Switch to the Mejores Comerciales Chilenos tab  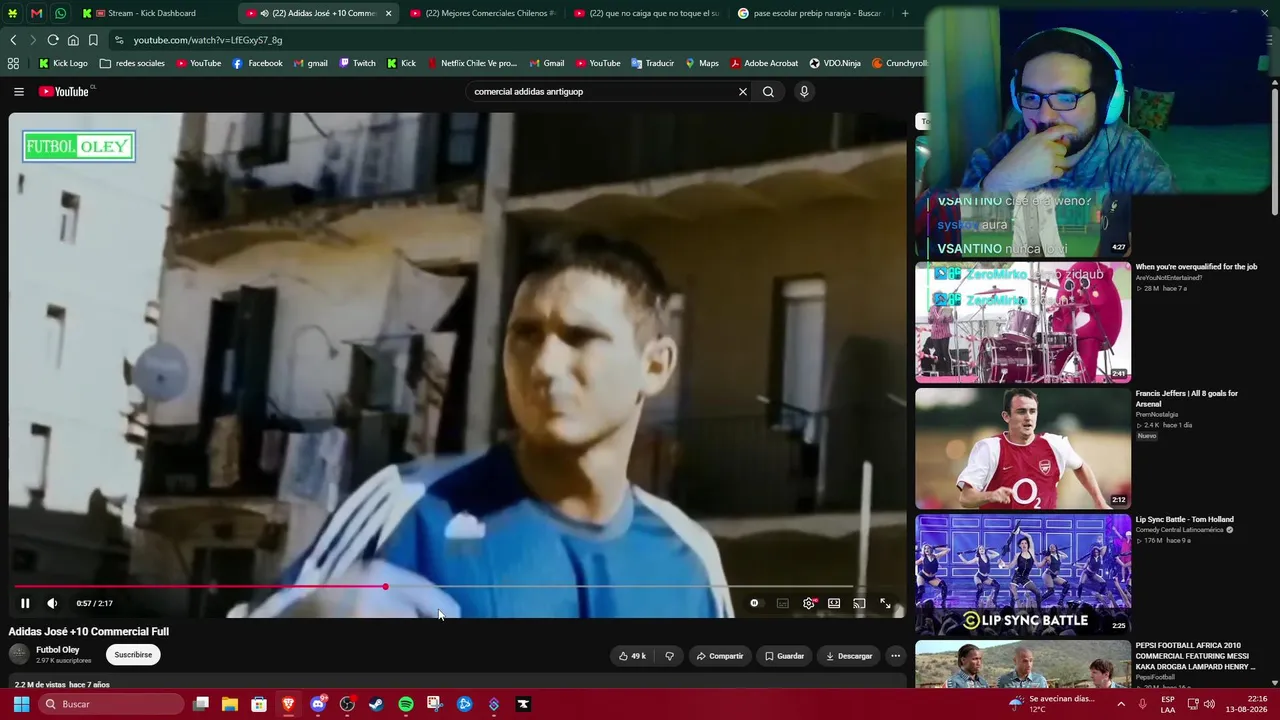482,13
